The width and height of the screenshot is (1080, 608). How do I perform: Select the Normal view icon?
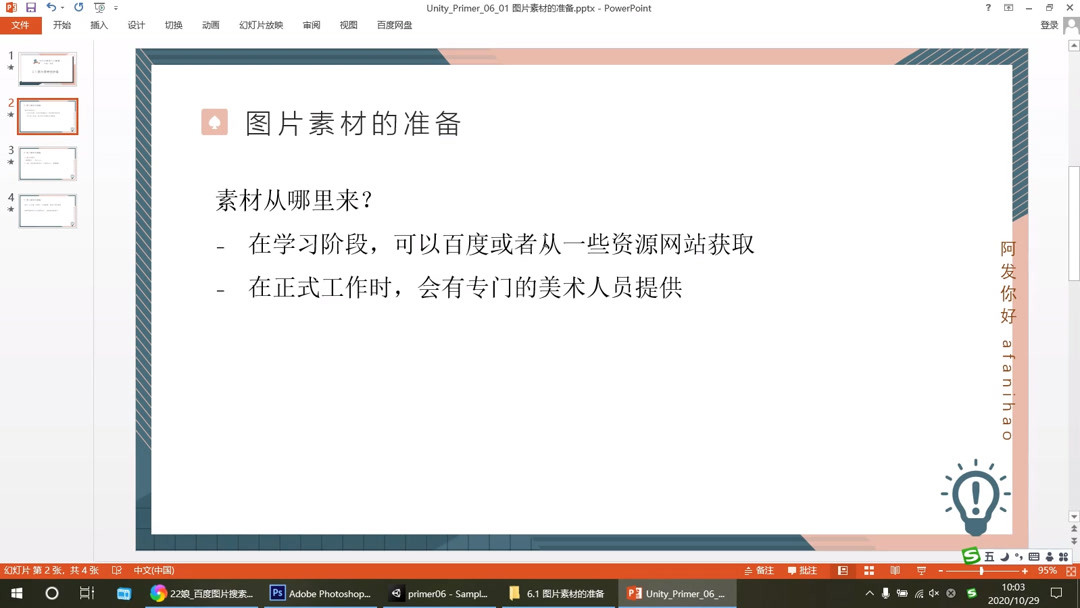pos(842,569)
